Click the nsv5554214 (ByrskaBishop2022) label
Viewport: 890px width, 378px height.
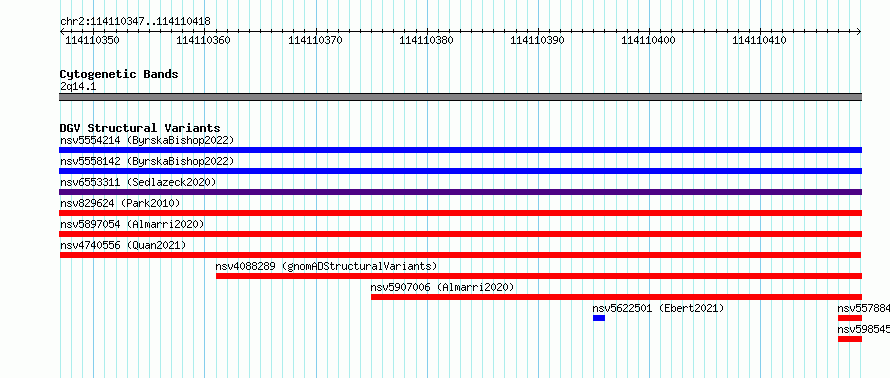click(x=147, y=140)
